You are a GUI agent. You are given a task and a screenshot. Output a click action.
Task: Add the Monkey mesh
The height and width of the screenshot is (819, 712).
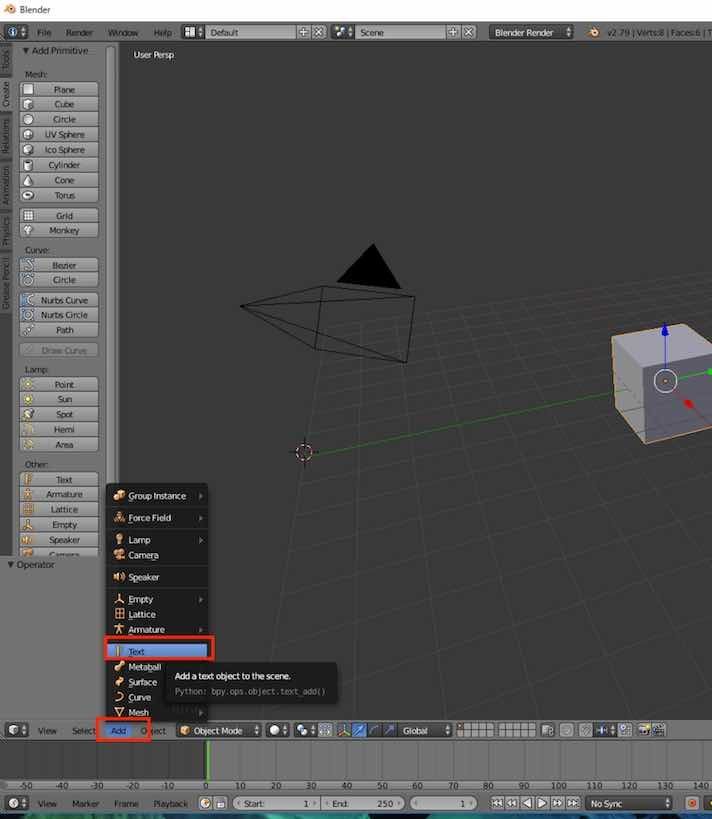[59, 230]
